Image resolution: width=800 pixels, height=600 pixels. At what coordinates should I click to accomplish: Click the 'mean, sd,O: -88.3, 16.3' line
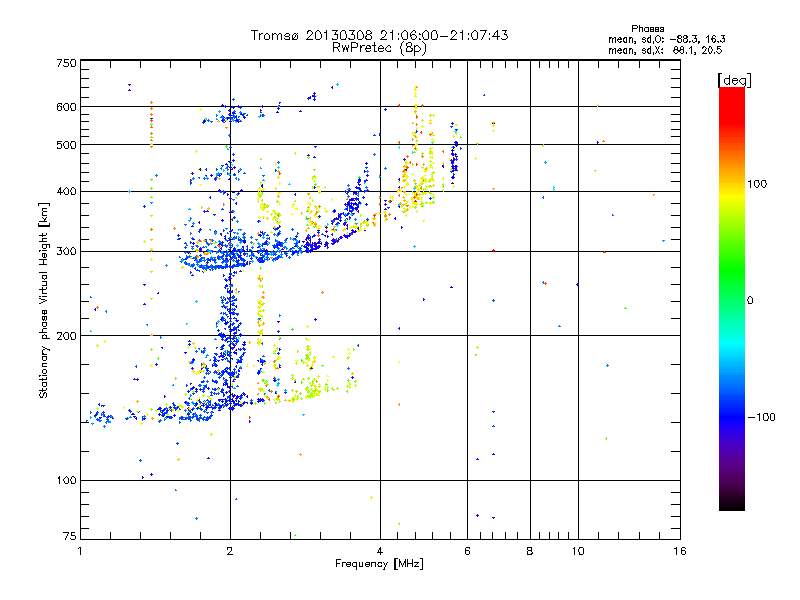pos(666,39)
